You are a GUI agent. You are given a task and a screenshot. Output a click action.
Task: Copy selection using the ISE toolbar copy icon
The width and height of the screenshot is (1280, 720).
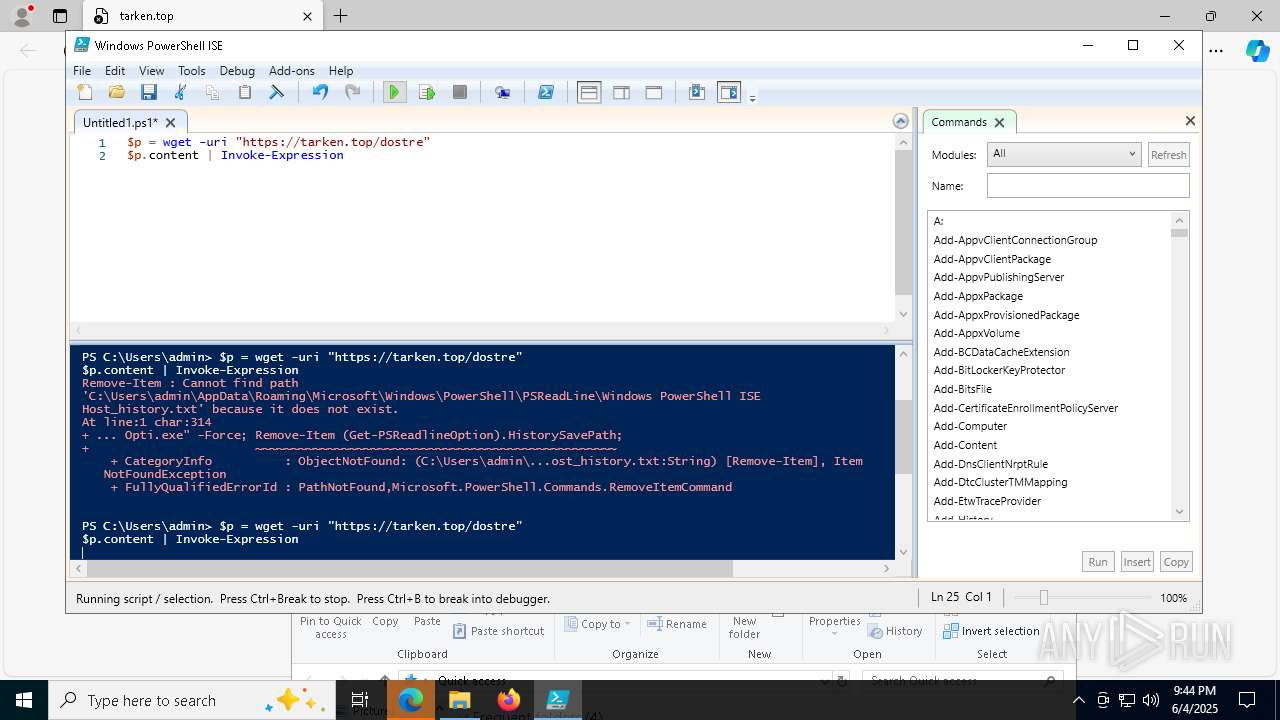pos(212,92)
